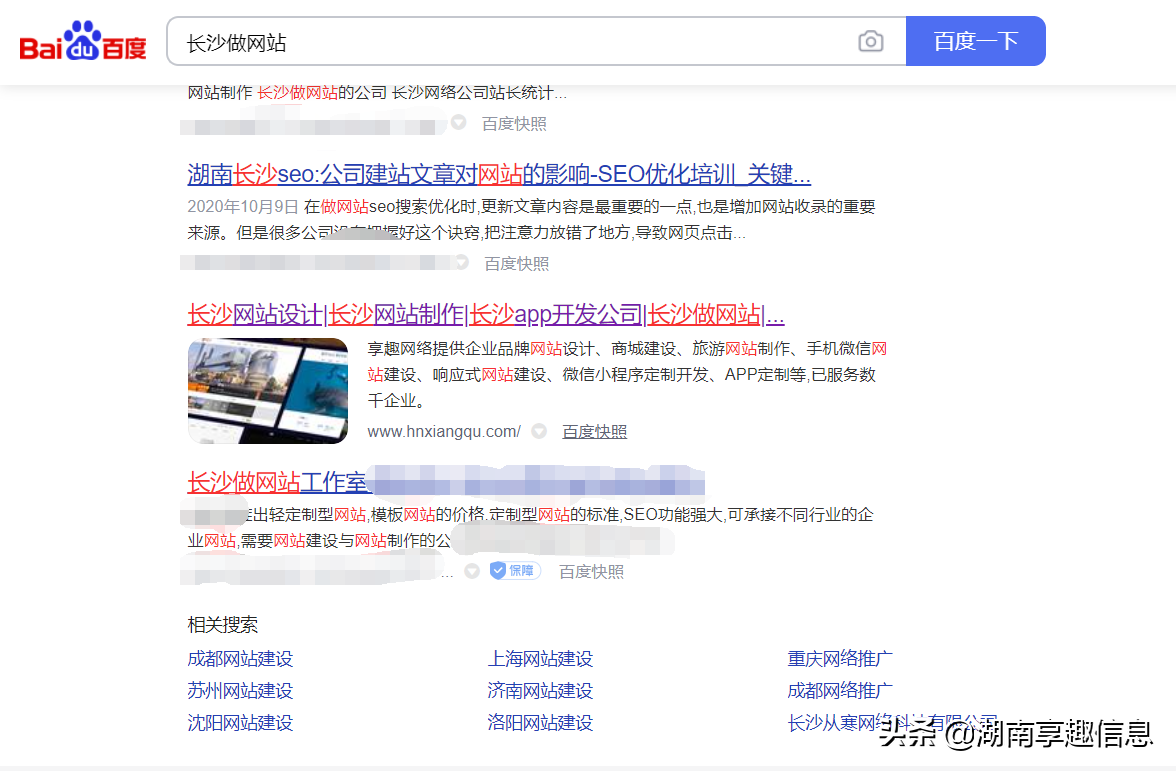Open 百度快照 next to www.hnxiangqu.com/
The image size is (1176, 771).
pos(595,432)
